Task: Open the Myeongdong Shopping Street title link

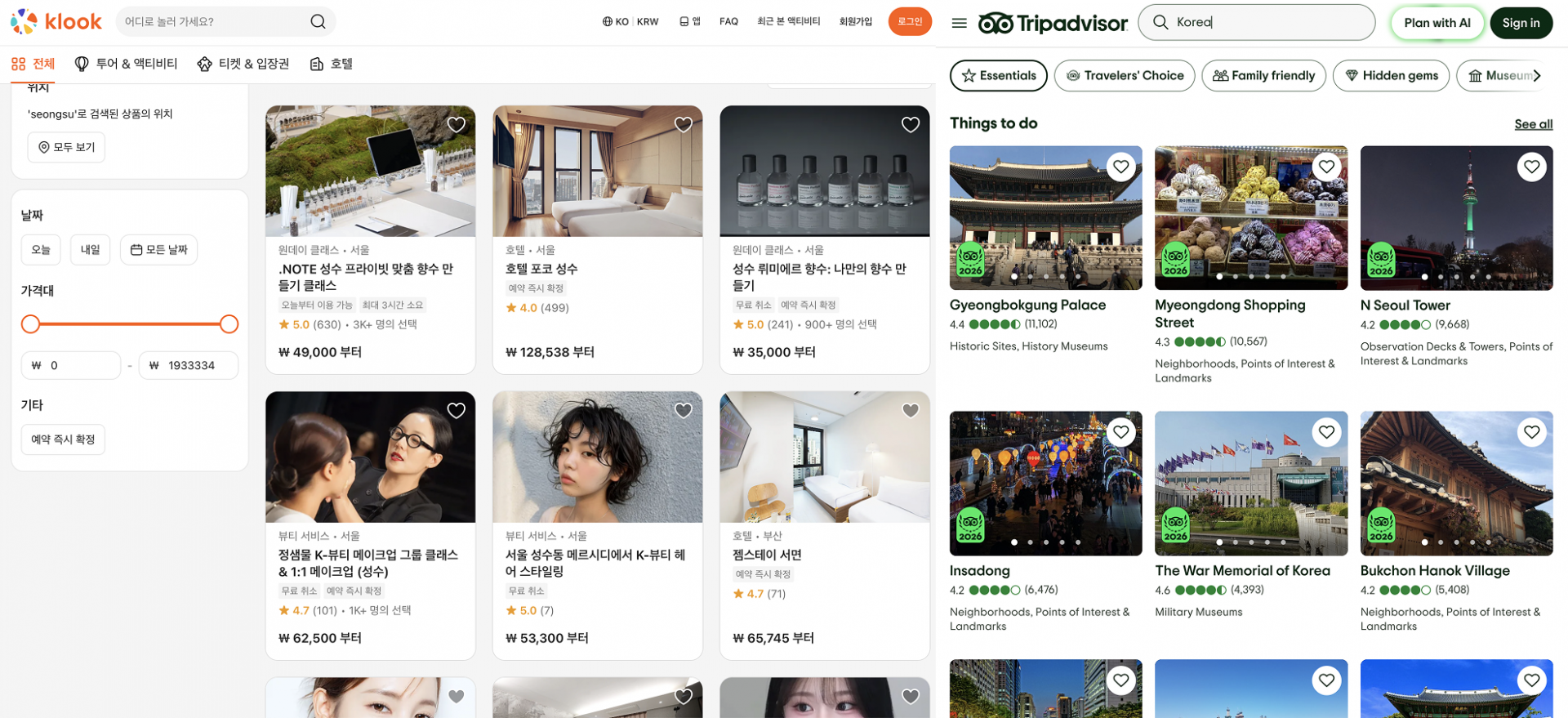Action: (x=1230, y=314)
